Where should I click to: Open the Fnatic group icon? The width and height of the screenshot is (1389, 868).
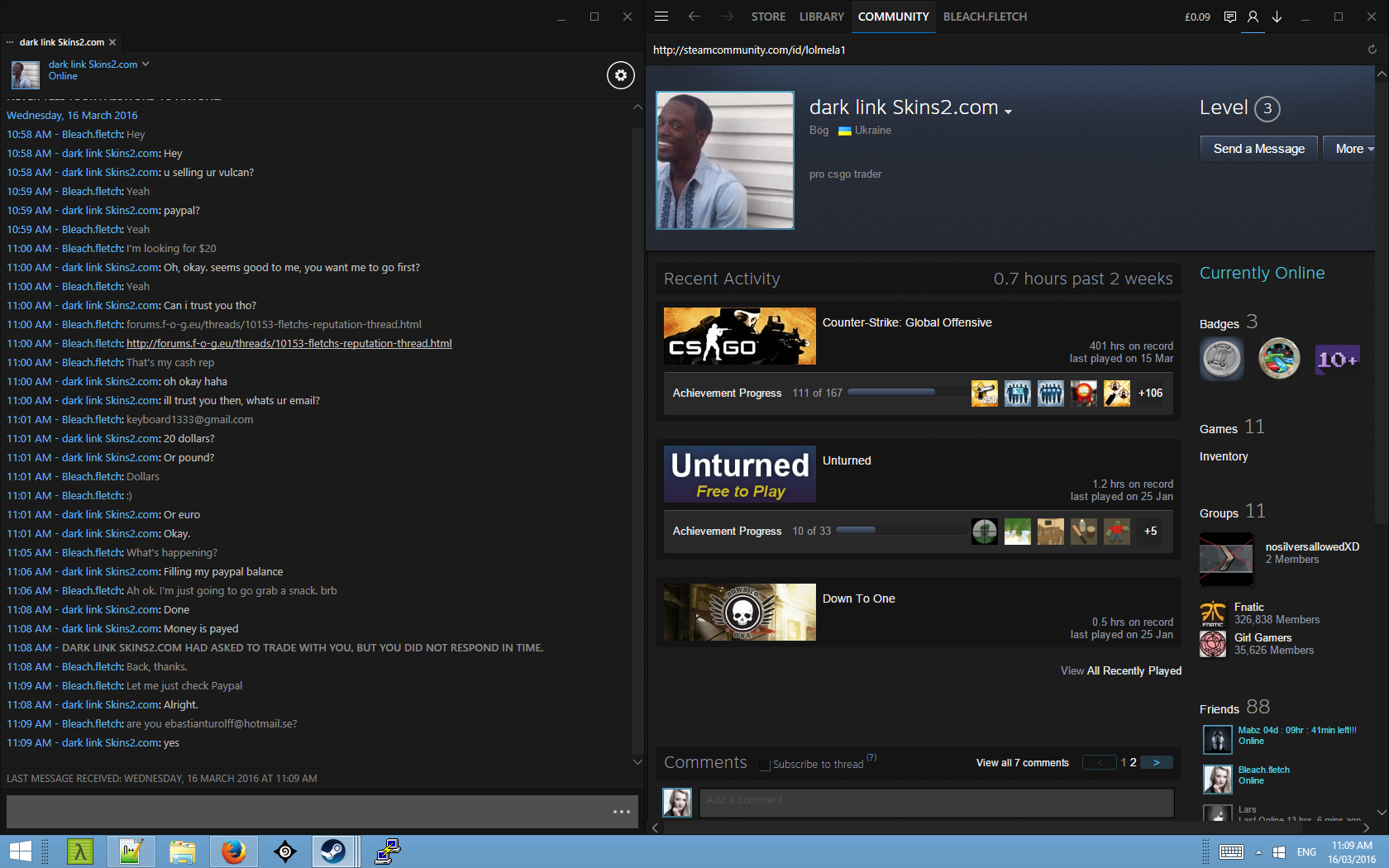(x=1213, y=613)
